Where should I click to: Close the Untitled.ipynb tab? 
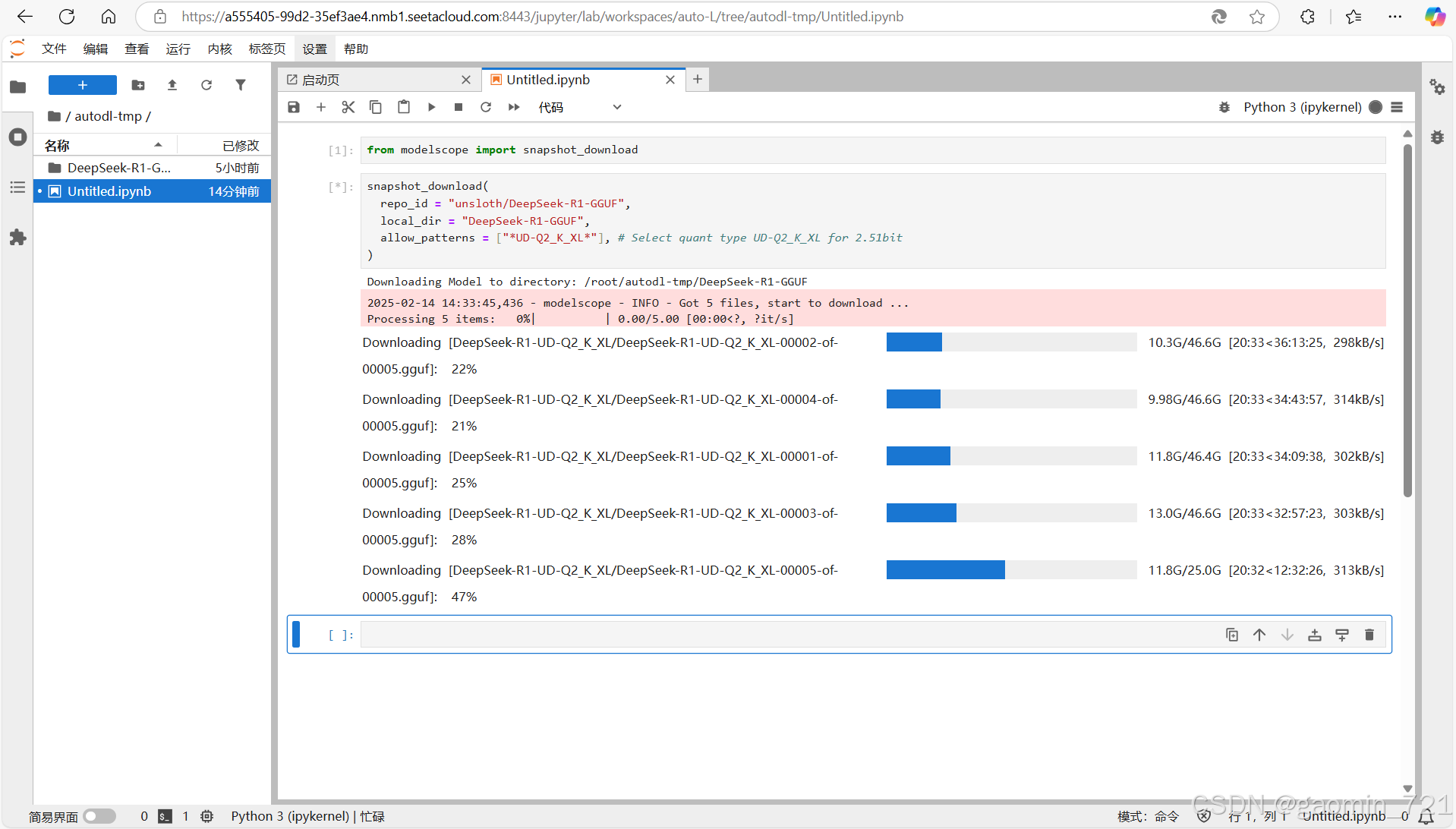670,80
